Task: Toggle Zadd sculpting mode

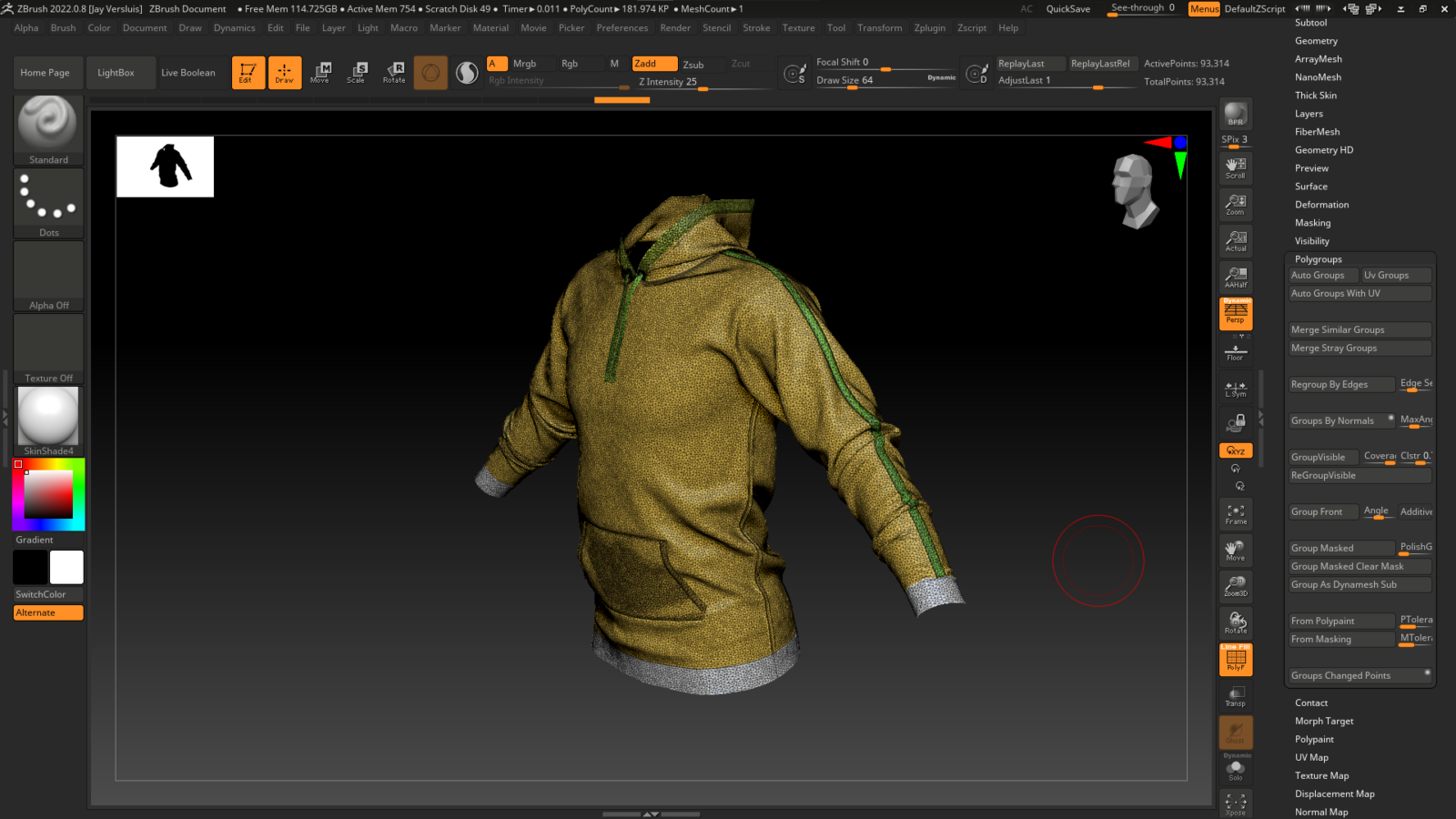Action: point(653,64)
